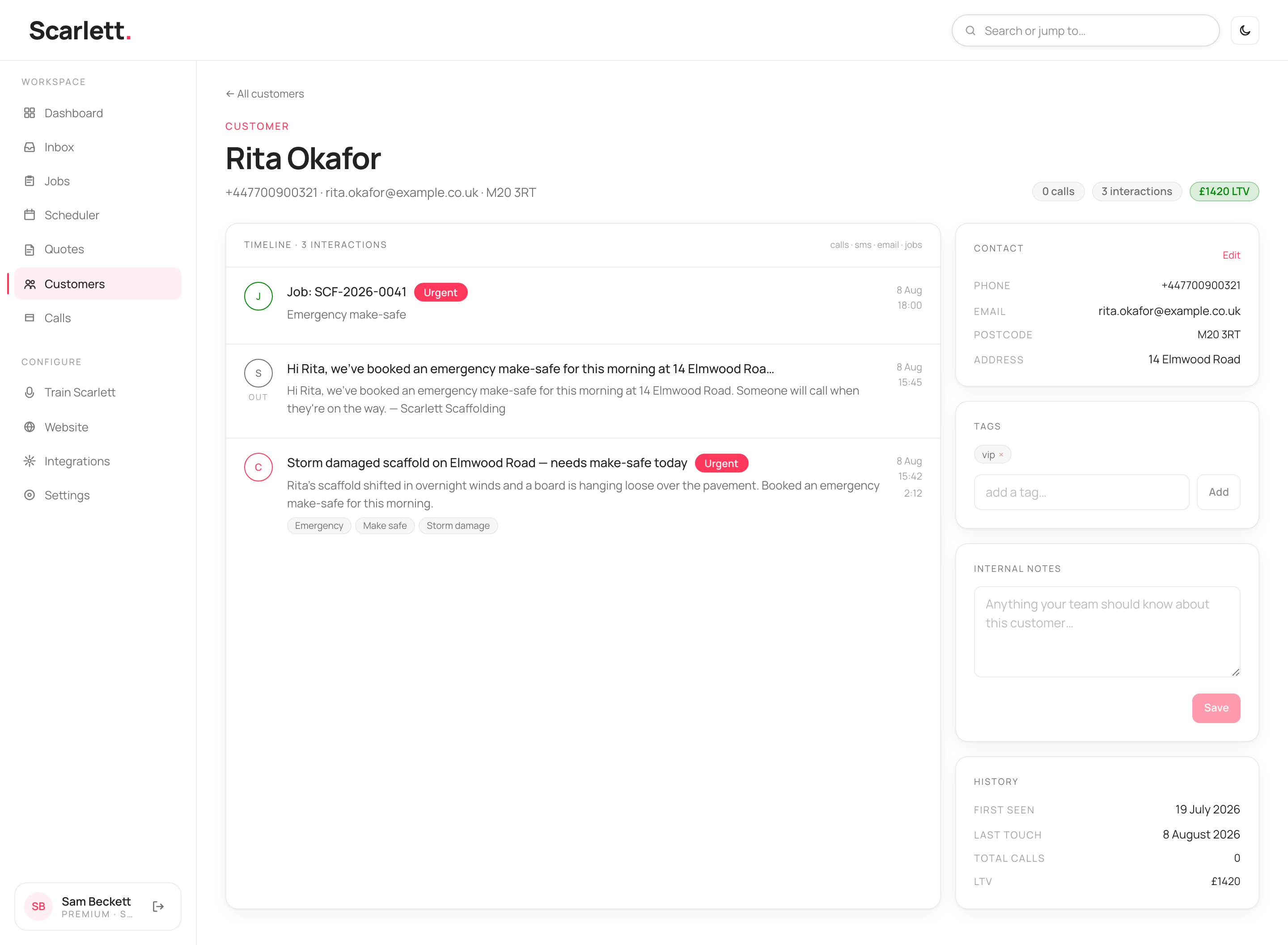Toggle dark mode with the moon icon
Viewport: 1288px width, 945px height.
1245,30
